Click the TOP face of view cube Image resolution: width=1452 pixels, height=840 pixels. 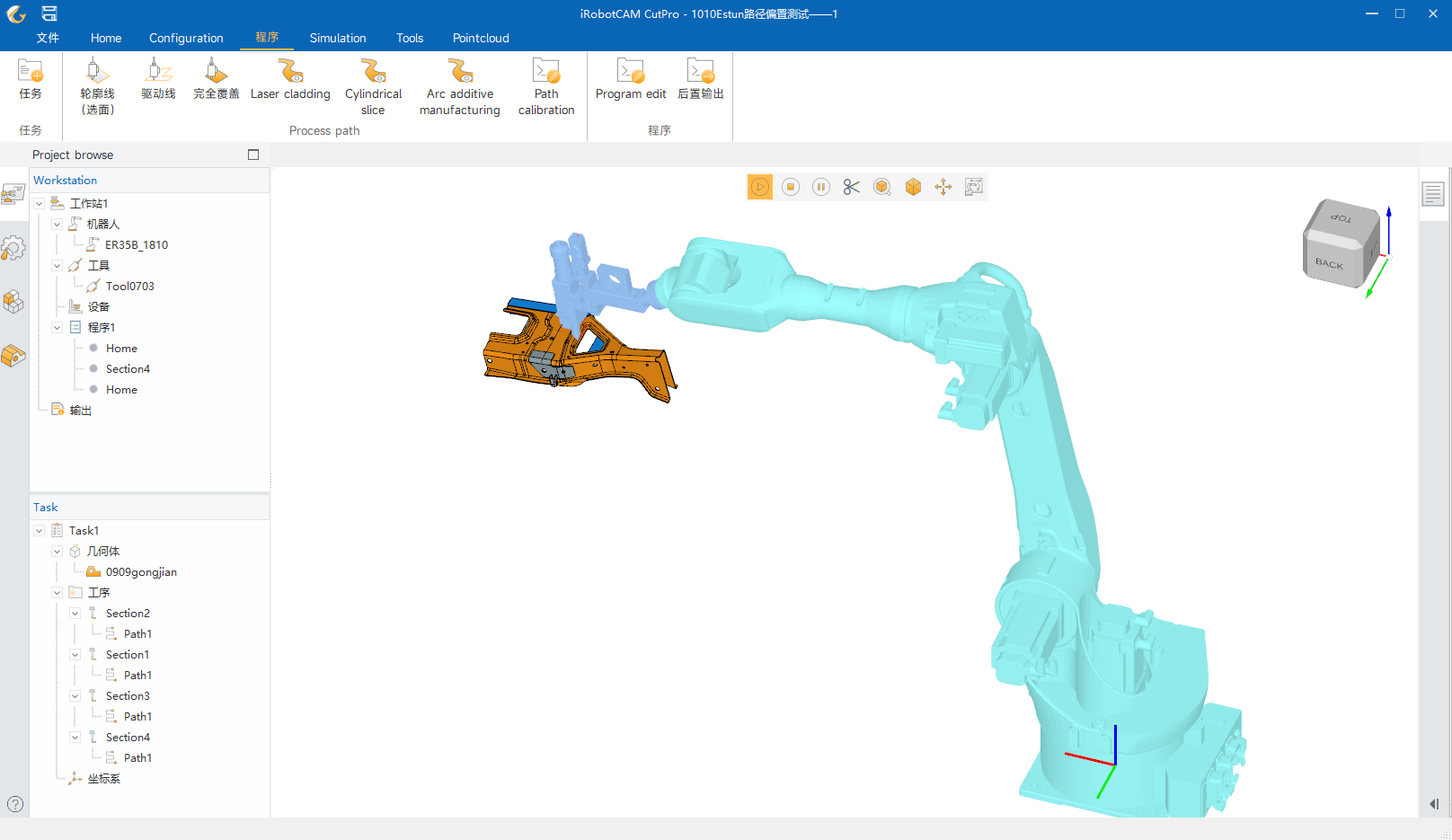1341,217
